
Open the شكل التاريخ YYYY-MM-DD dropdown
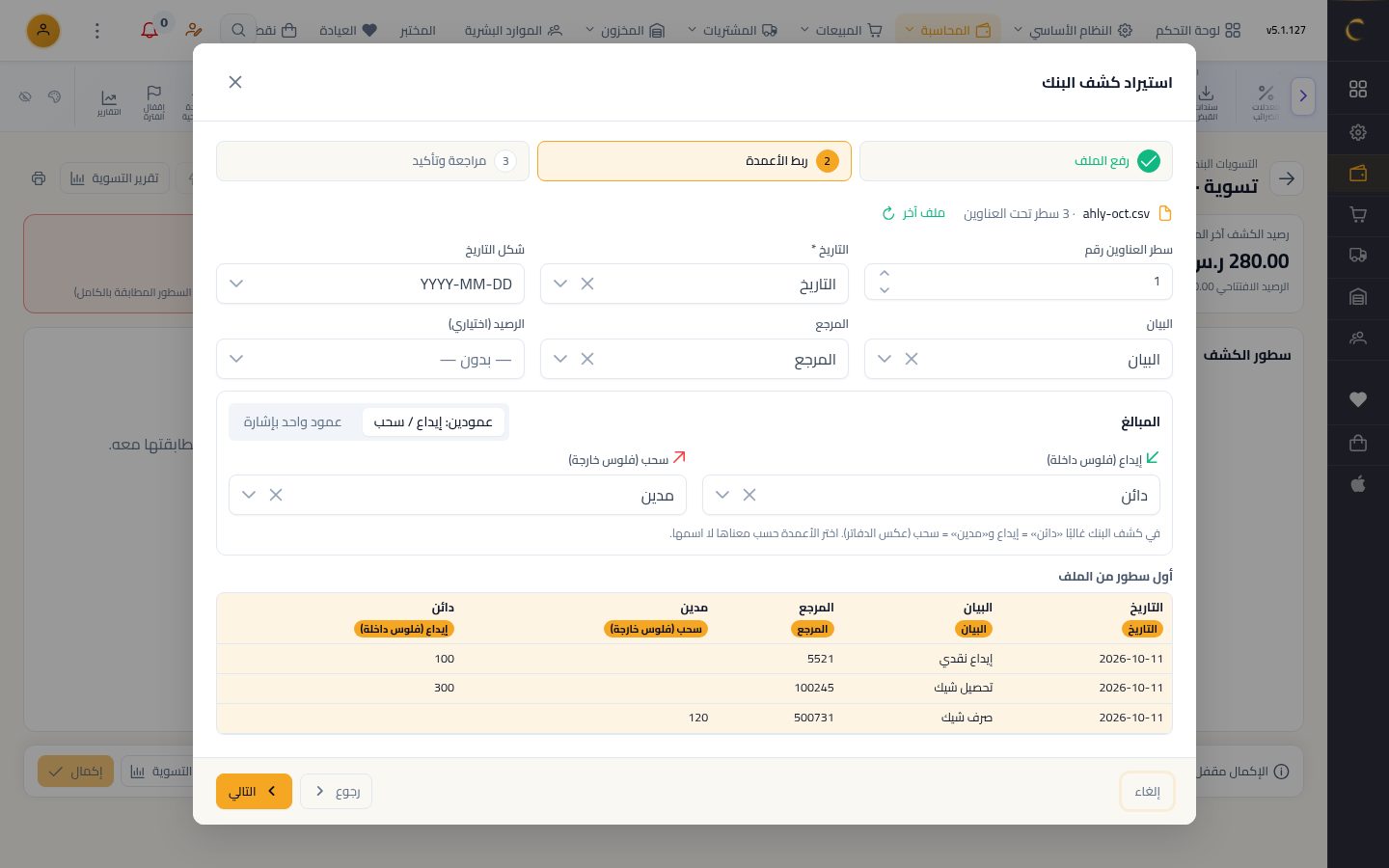coord(370,284)
